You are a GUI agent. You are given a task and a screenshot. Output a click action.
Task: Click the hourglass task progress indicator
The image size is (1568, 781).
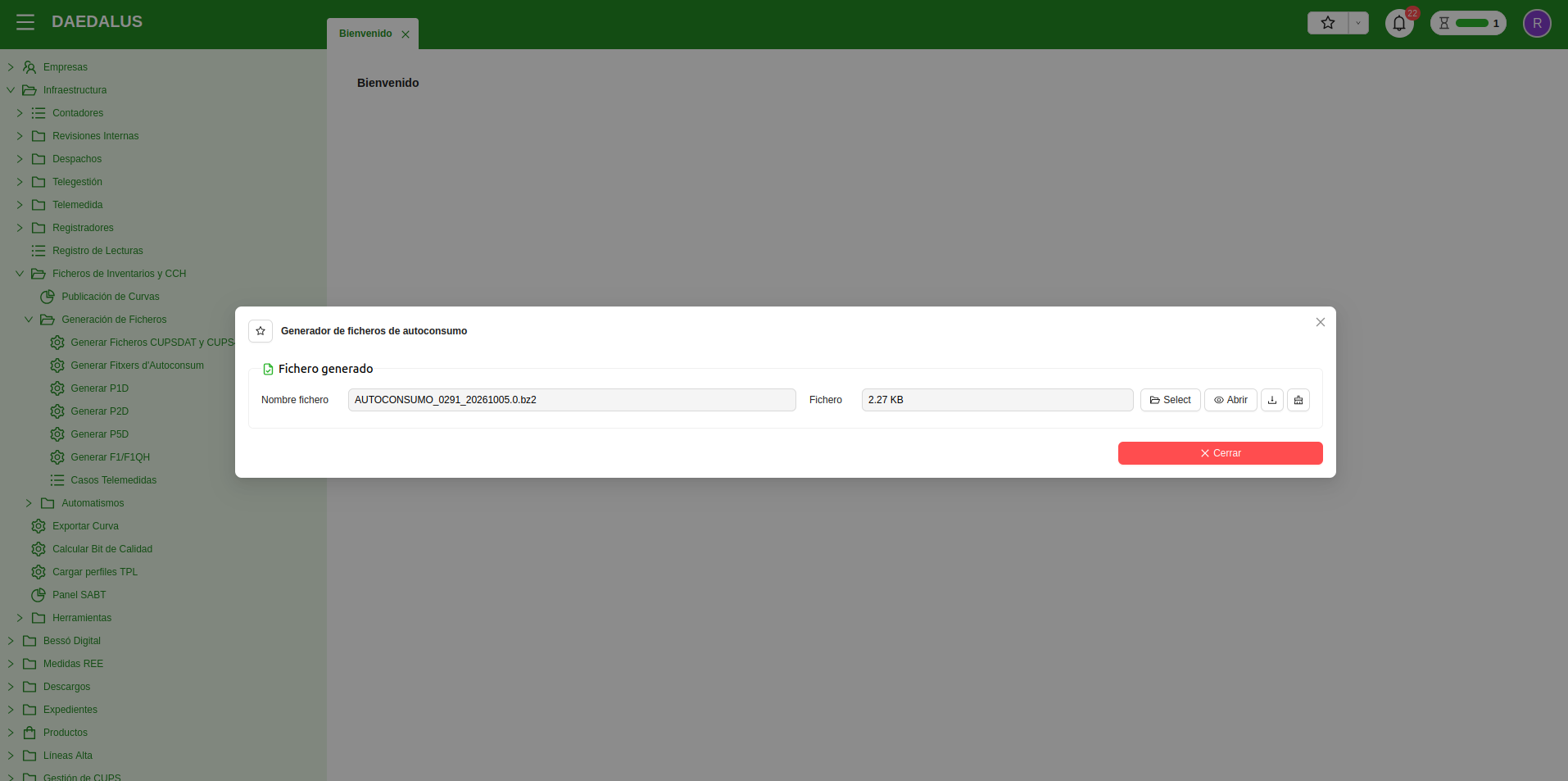[1468, 23]
